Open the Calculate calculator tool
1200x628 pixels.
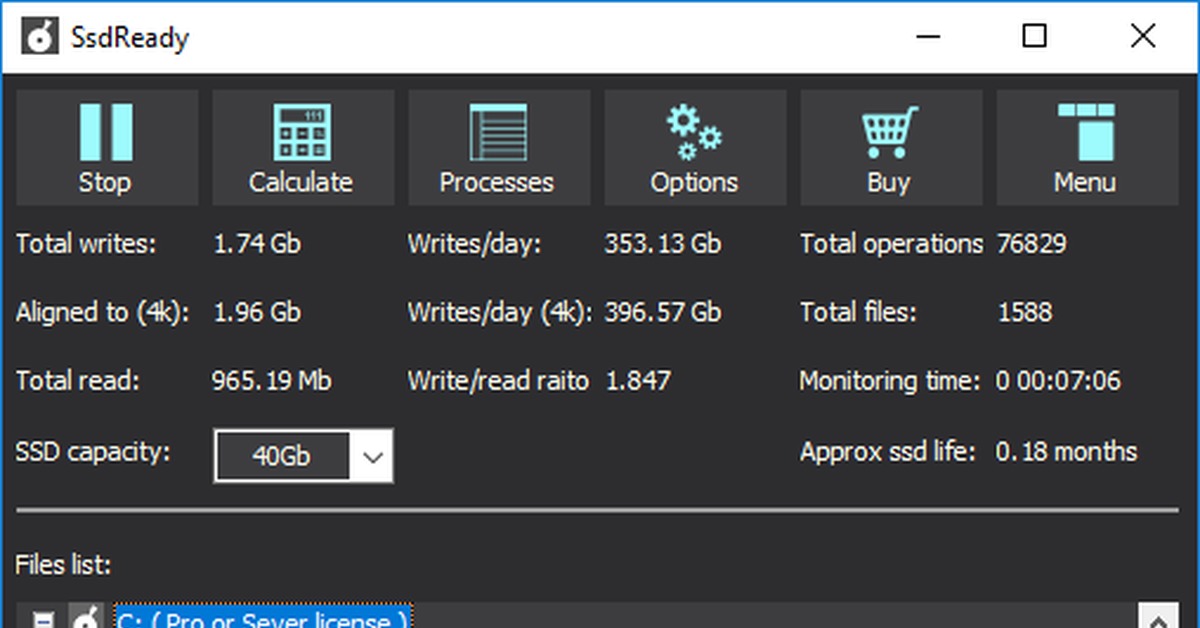tap(301, 146)
